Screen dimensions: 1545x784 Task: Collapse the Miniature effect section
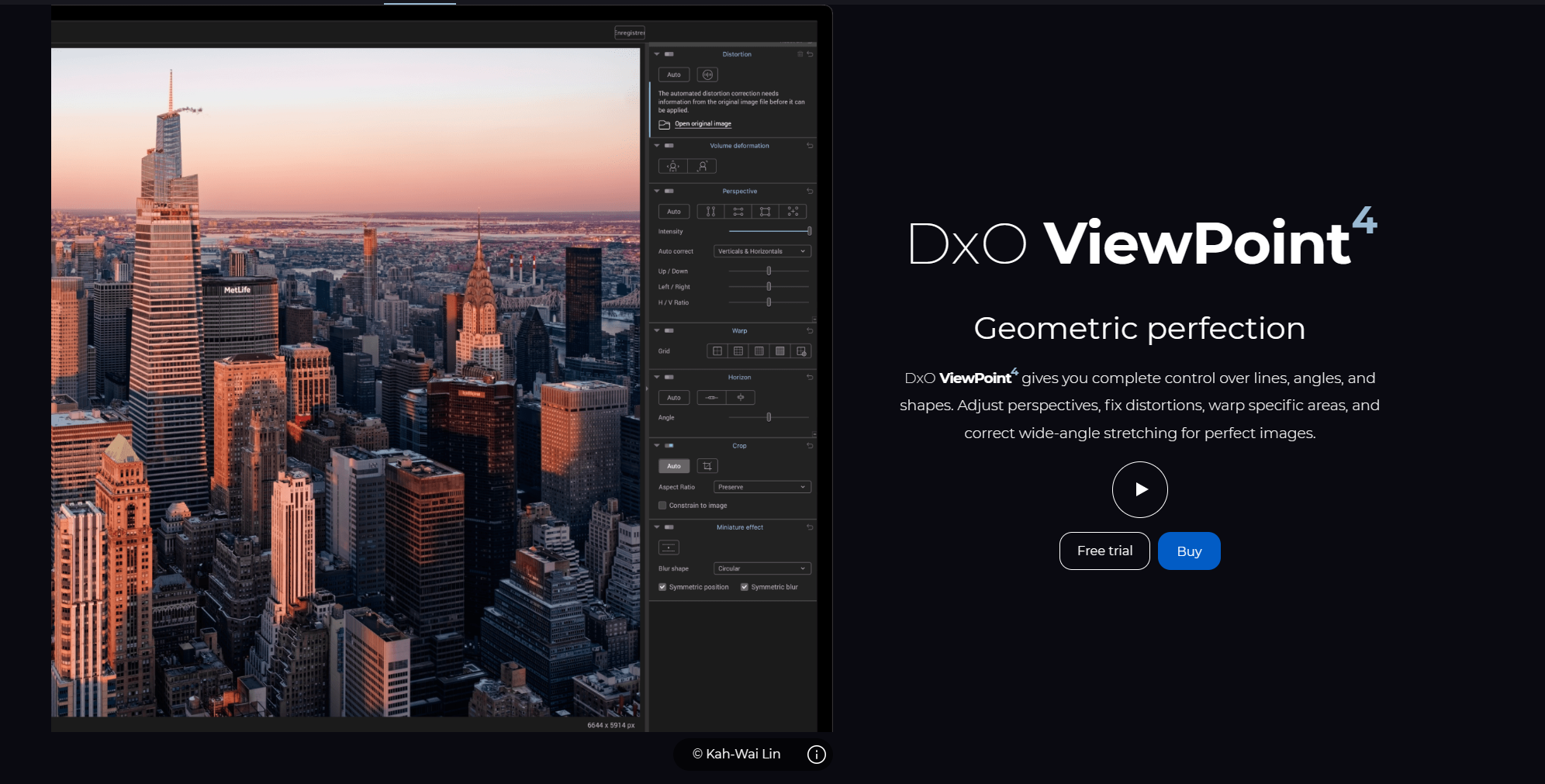pyautogui.click(x=657, y=527)
